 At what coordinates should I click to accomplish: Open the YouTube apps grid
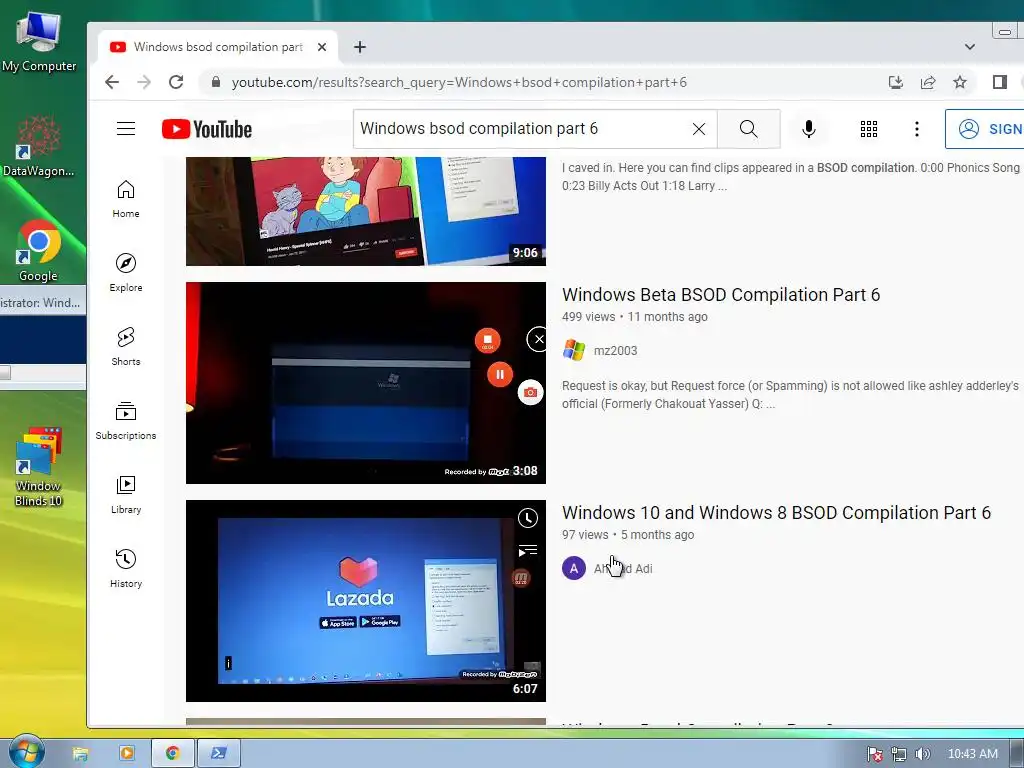pos(869,129)
